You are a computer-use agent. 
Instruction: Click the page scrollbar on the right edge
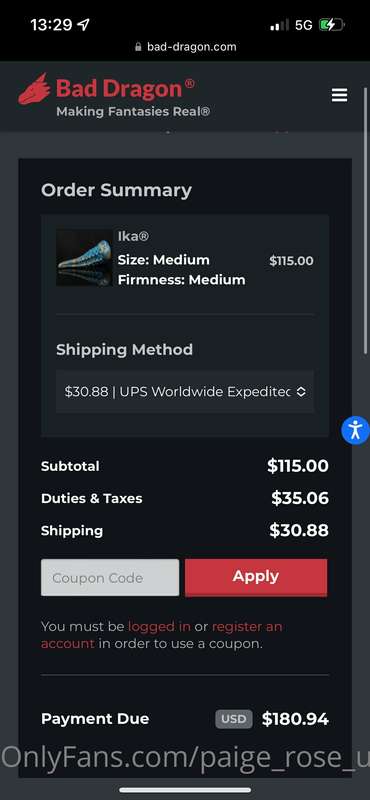(365, 220)
